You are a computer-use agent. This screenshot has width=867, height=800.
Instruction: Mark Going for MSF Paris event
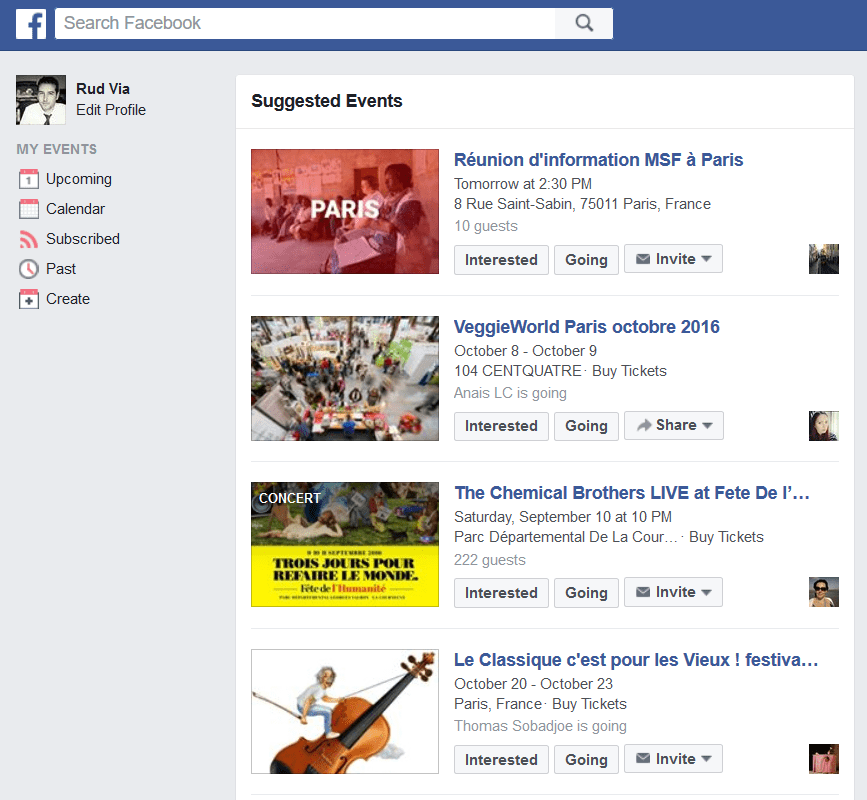click(x=586, y=260)
